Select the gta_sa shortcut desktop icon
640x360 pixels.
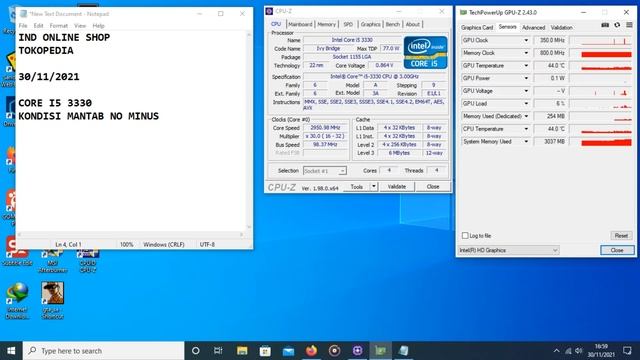[x=52, y=300]
